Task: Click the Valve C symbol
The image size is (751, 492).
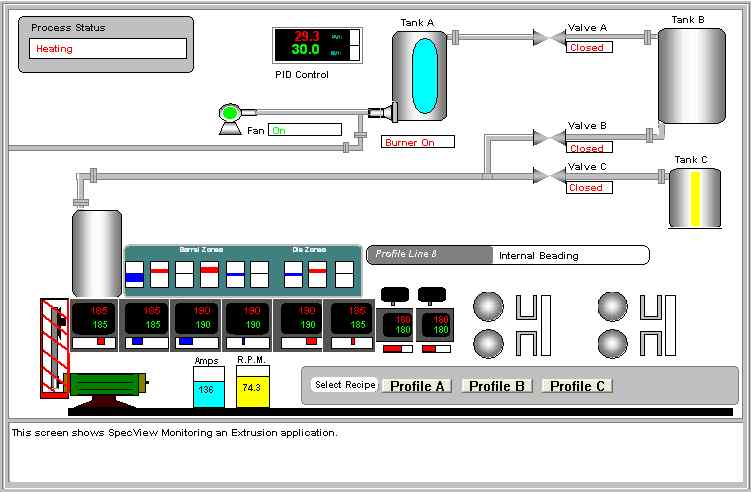Action: click(547, 176)
